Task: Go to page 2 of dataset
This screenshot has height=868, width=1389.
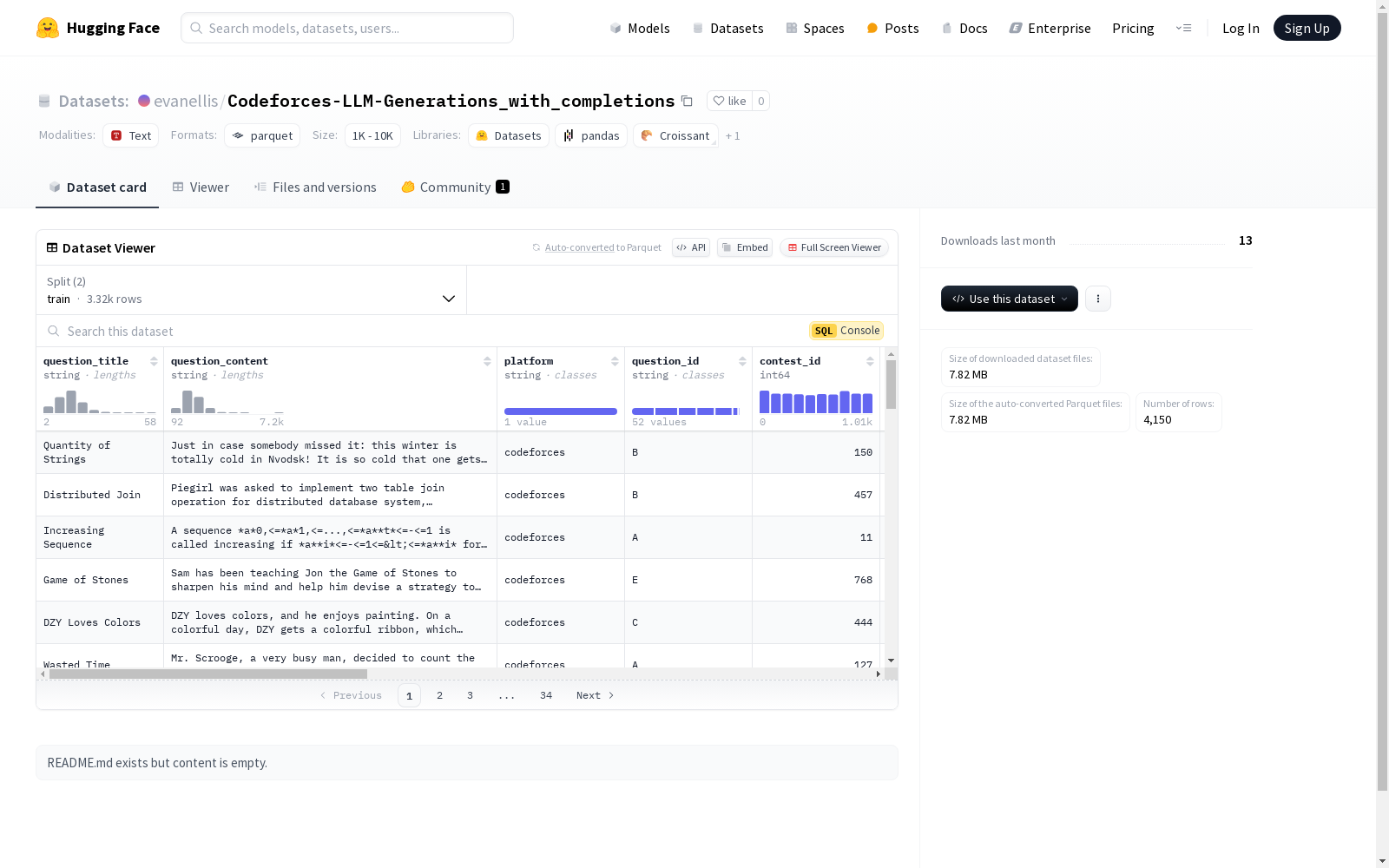Action: click(440, 695)
